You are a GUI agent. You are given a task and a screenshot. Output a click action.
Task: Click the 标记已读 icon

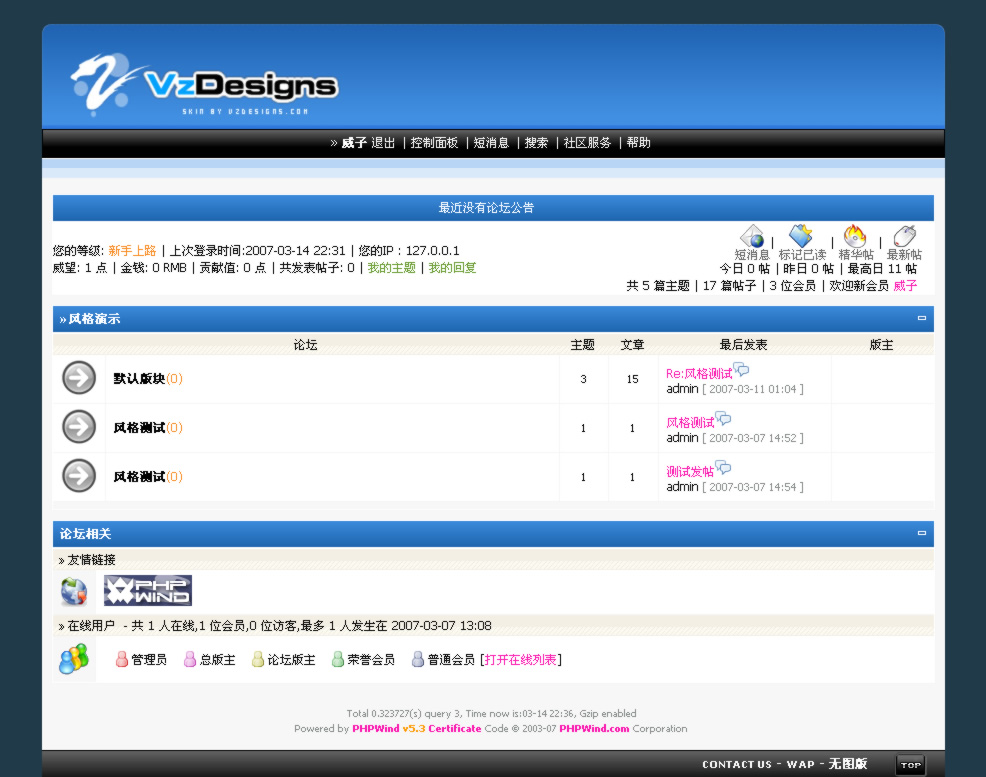801,236
